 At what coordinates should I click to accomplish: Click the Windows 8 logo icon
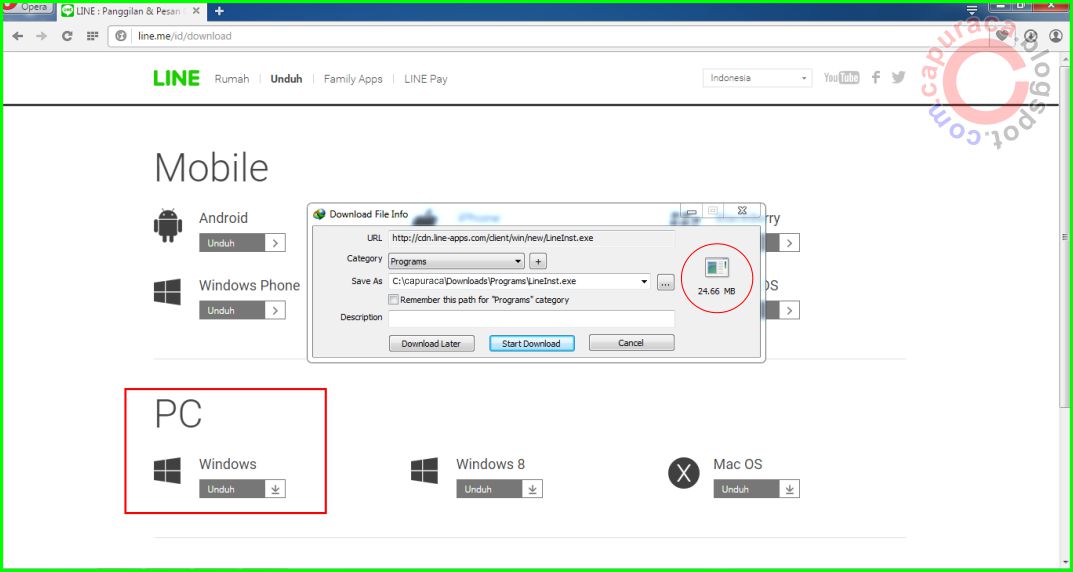click(424, 471)
